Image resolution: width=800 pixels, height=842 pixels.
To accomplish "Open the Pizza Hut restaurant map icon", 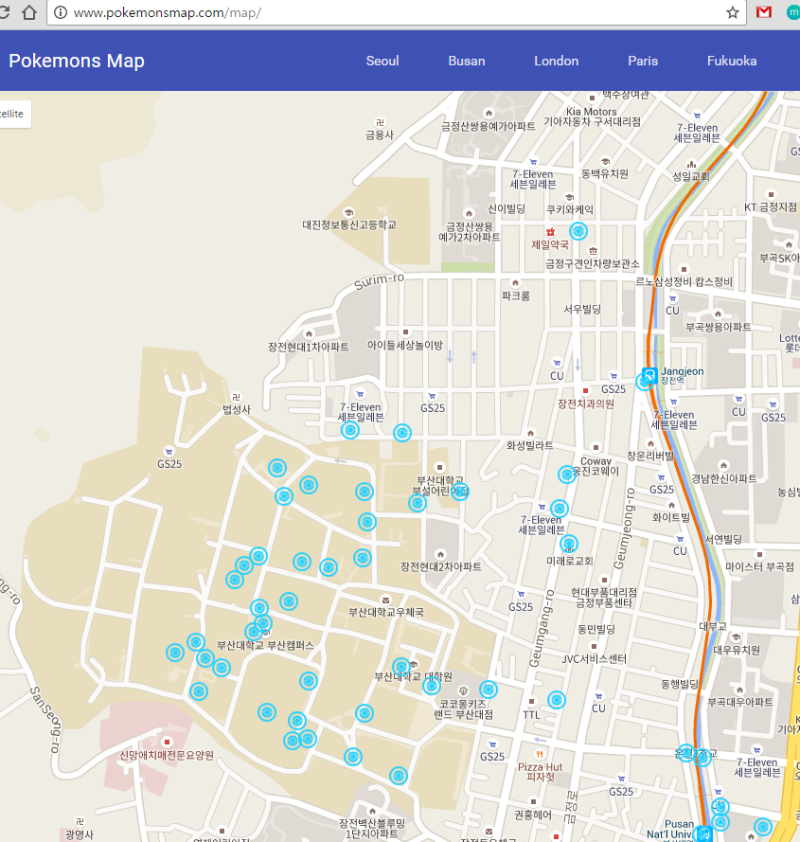I will (x=540, y=754).
